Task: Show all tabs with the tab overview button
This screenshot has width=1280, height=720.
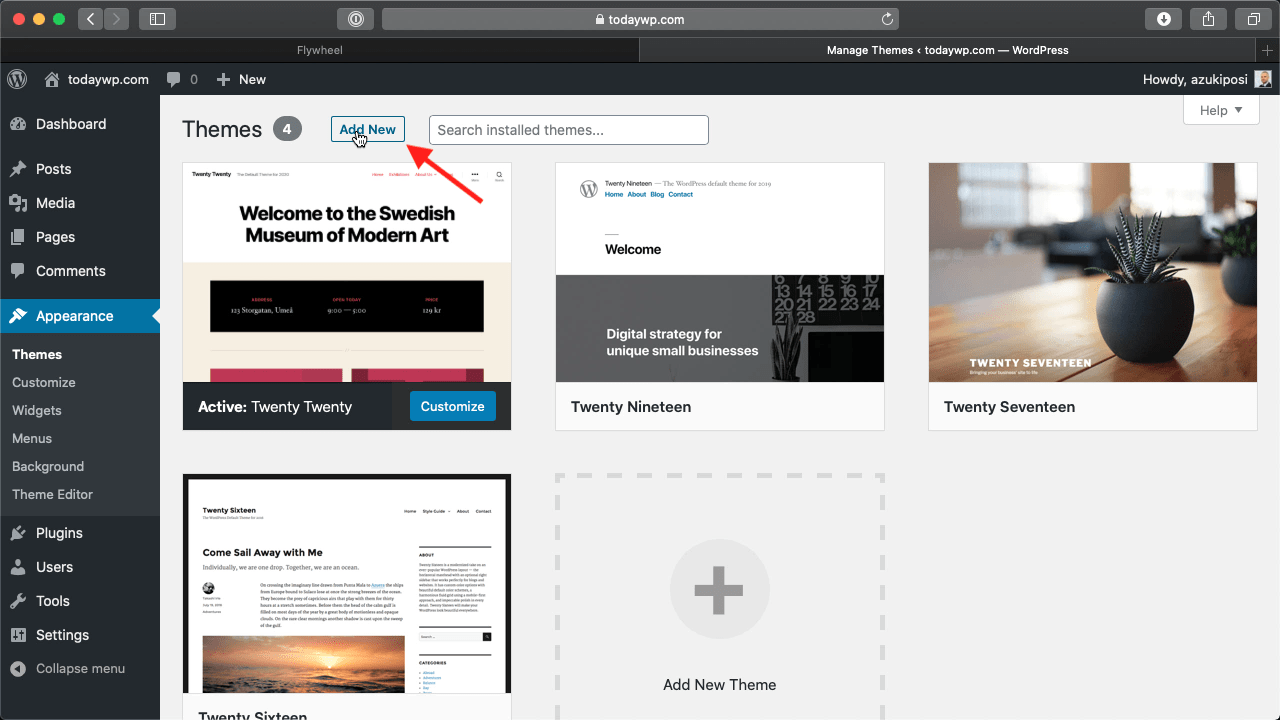Action: pos(1253,19)
